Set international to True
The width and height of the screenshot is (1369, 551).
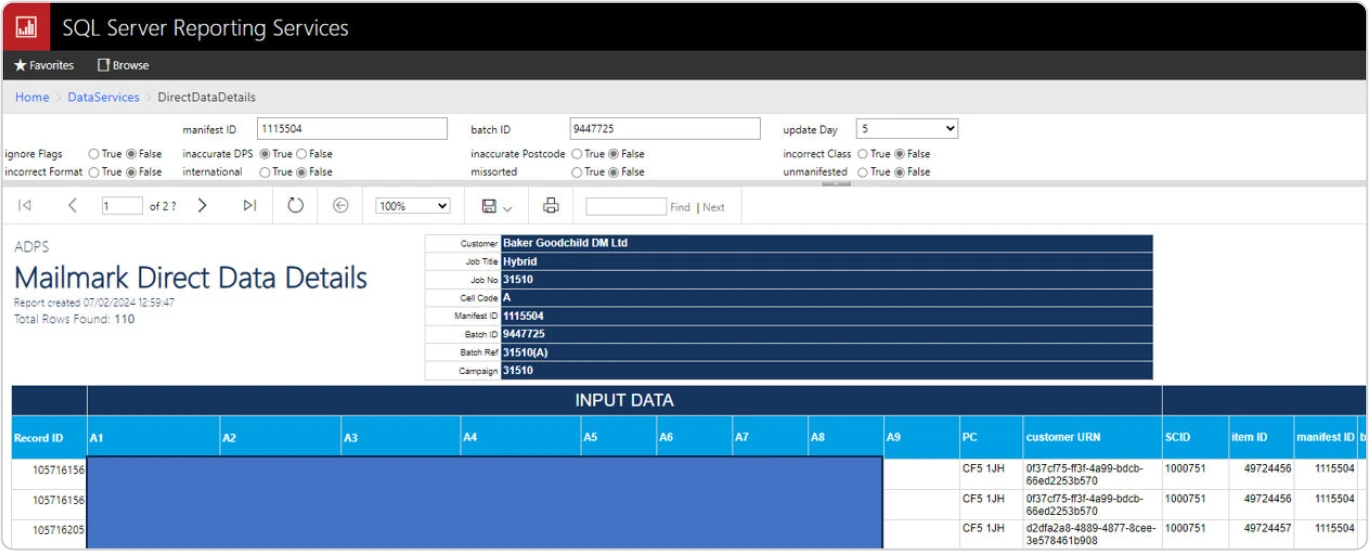tap(265, 172)
